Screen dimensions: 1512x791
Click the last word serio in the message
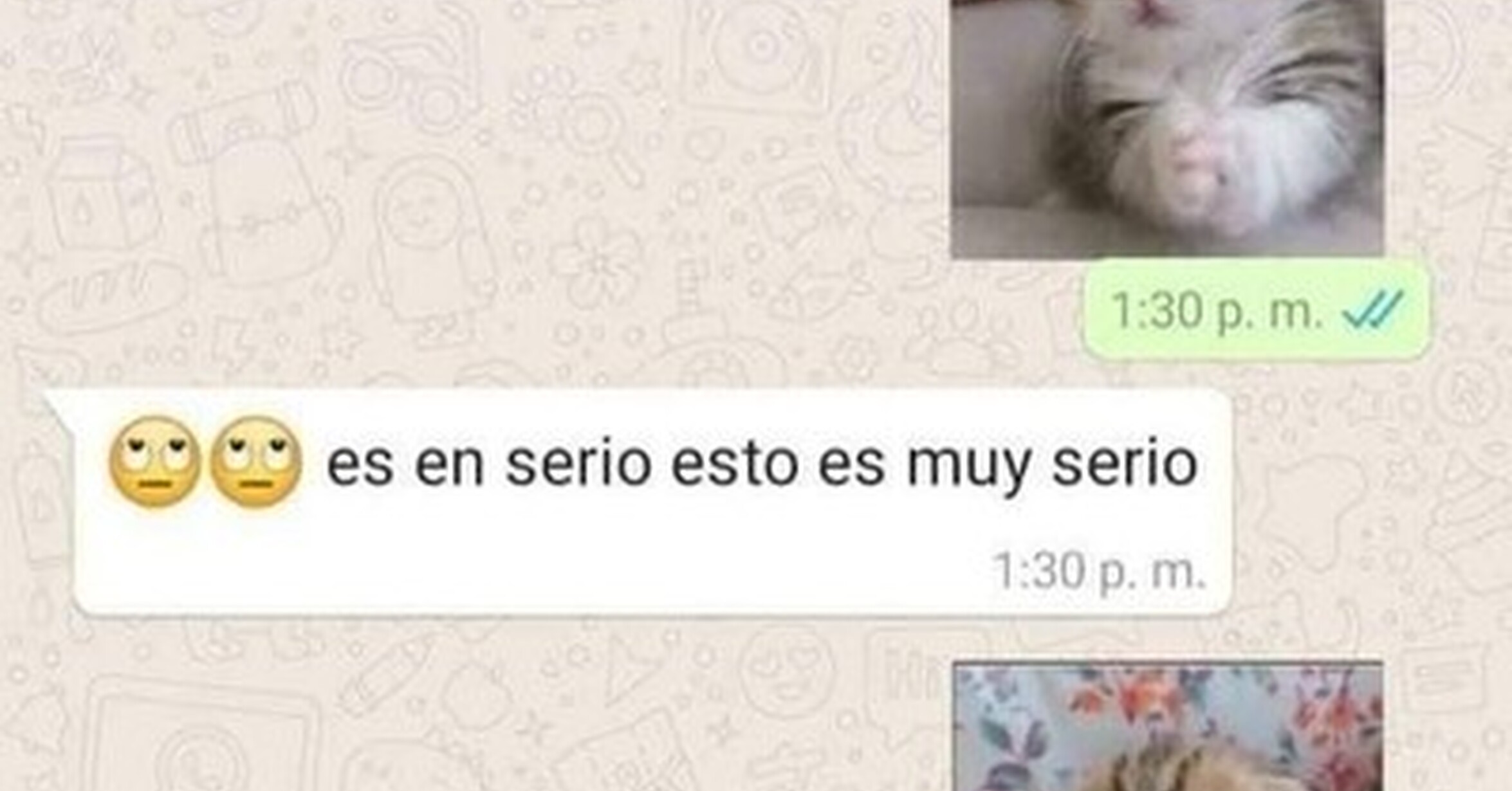[x=1125, y=463]
